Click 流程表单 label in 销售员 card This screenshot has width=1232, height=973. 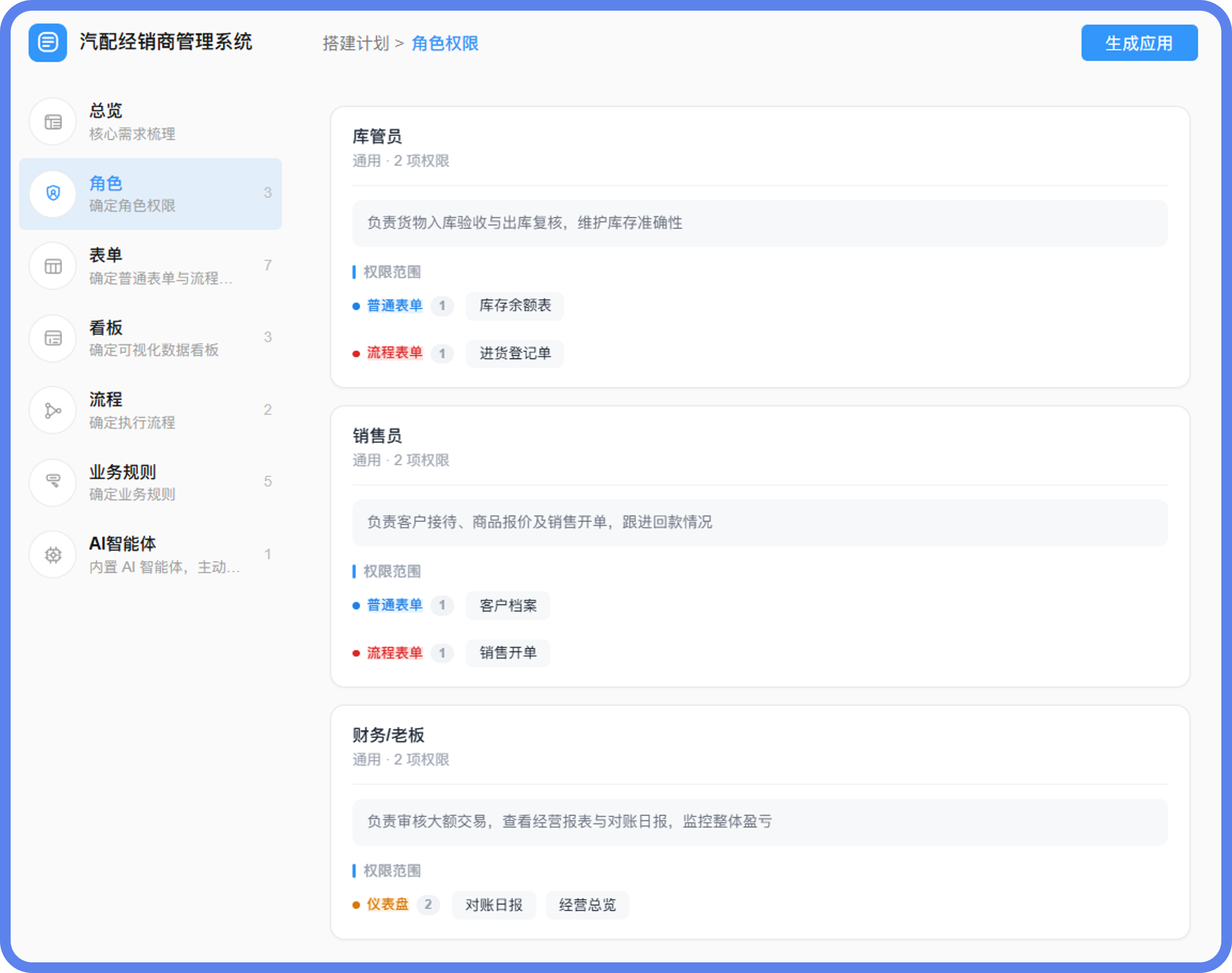click(394, 653)
